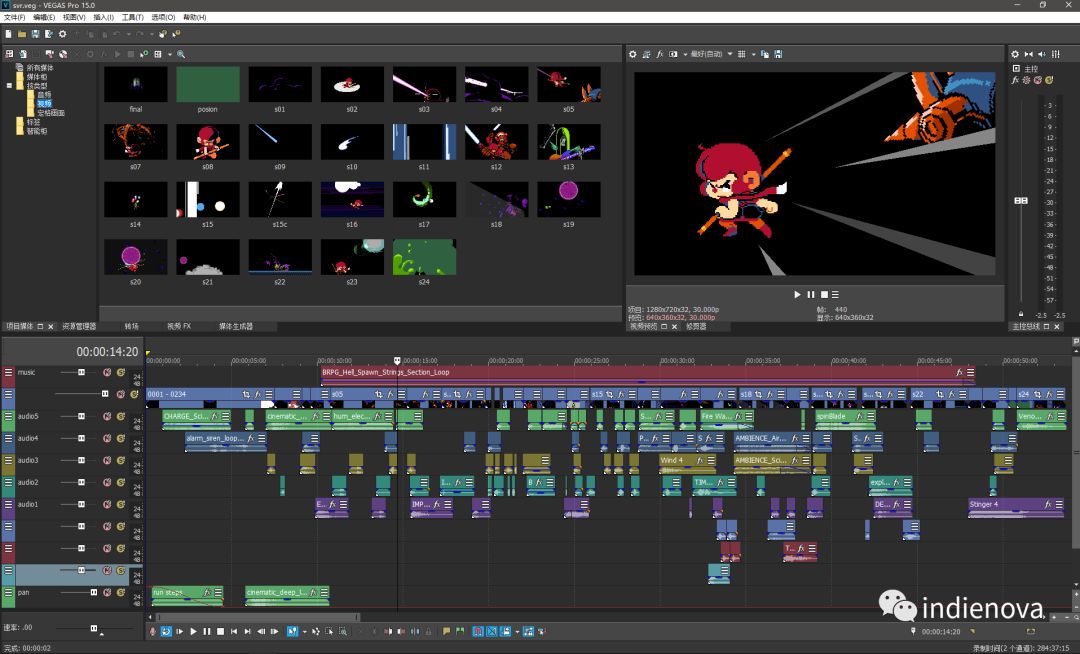Screen dimensions: 1080x654
Task: Pause the preview window video
Action: [x=811, y=295]
